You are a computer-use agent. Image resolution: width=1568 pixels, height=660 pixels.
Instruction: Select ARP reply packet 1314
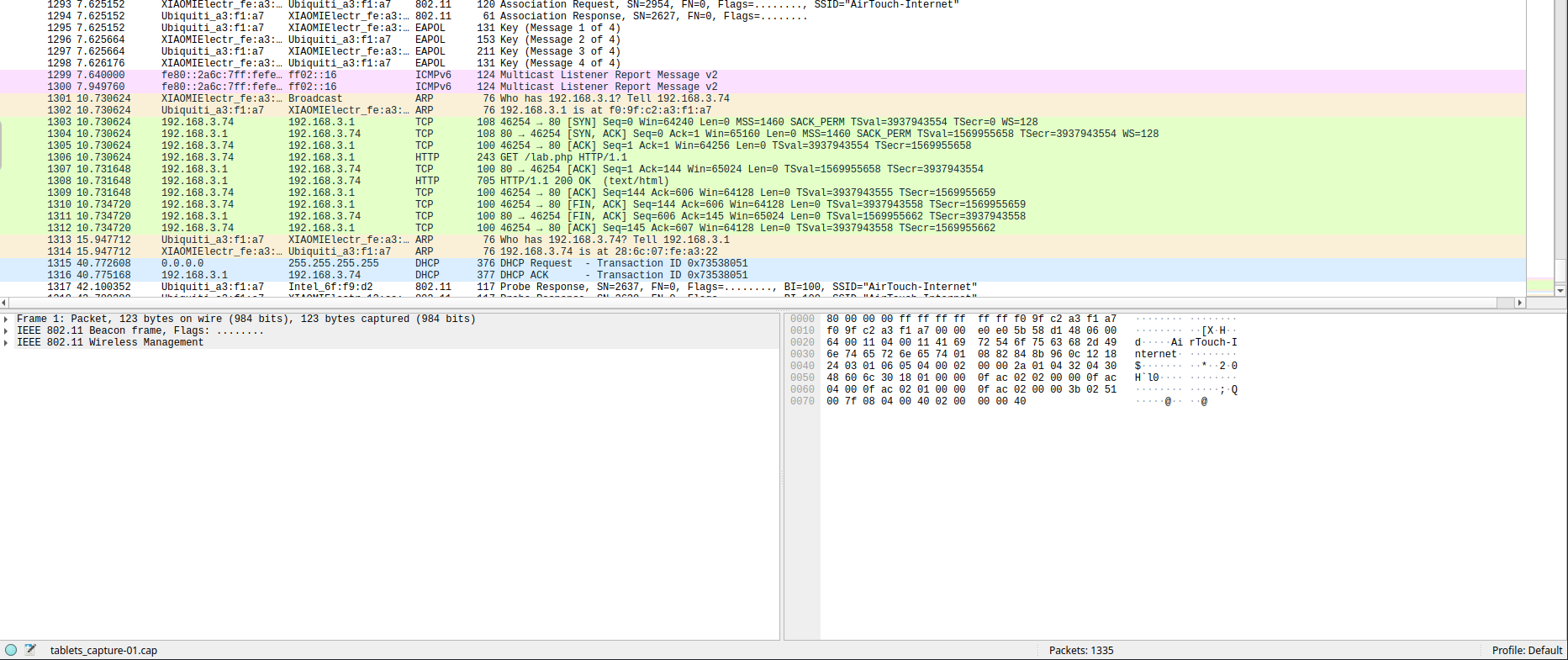click(x=763, y=251)
